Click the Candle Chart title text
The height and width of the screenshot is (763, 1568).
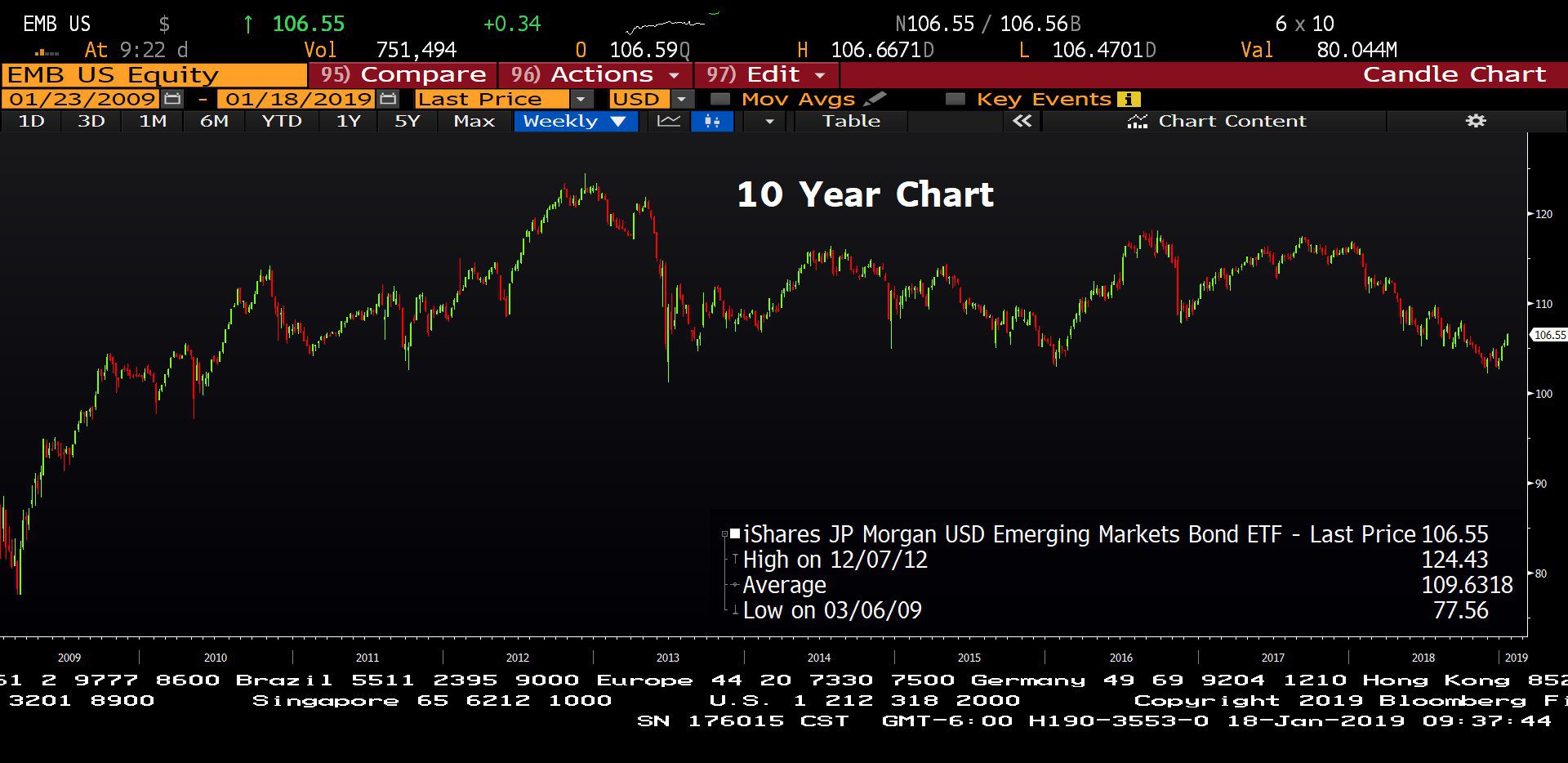[x=1454, y=74]
